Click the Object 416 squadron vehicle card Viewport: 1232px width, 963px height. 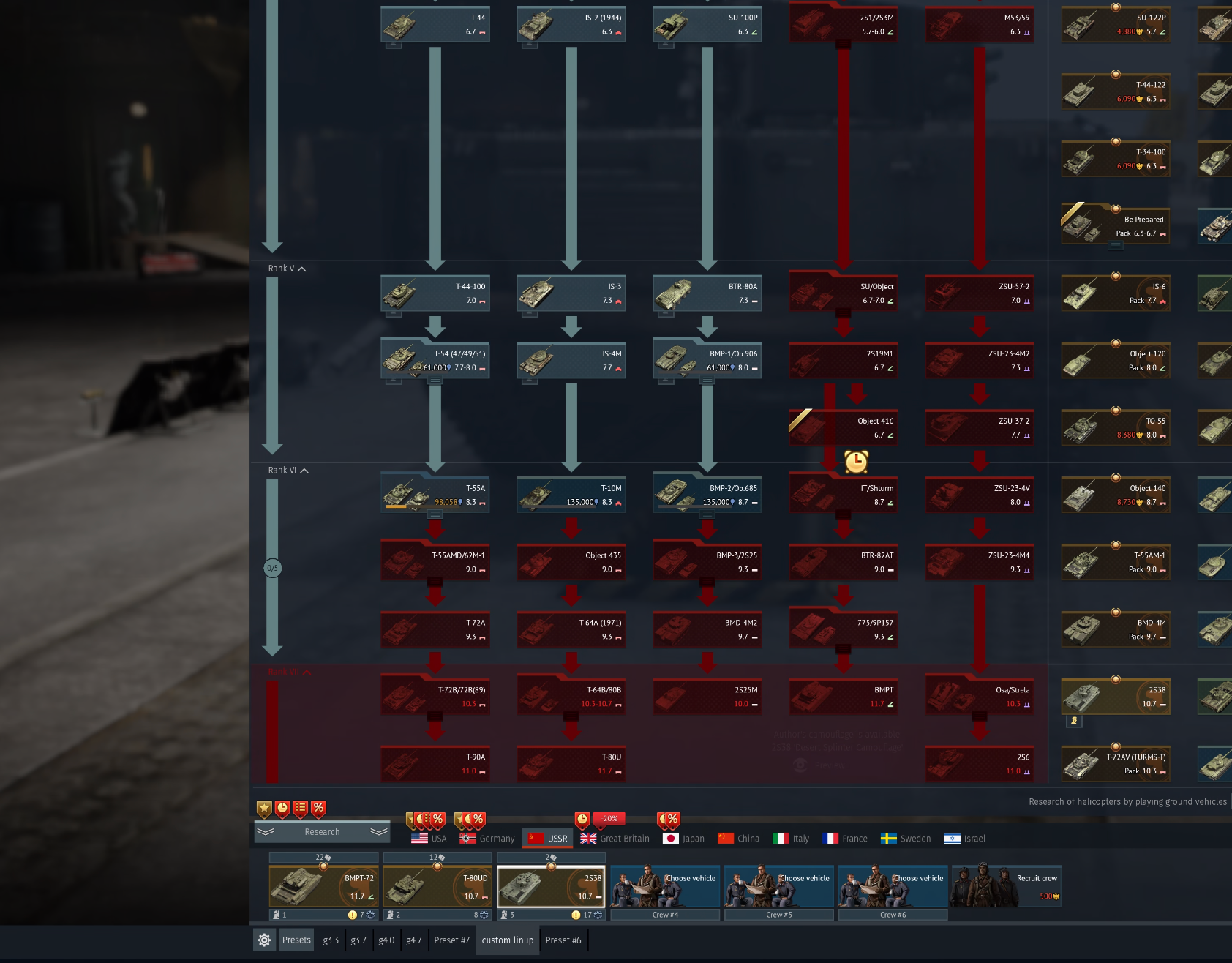(x=844, y=428)
